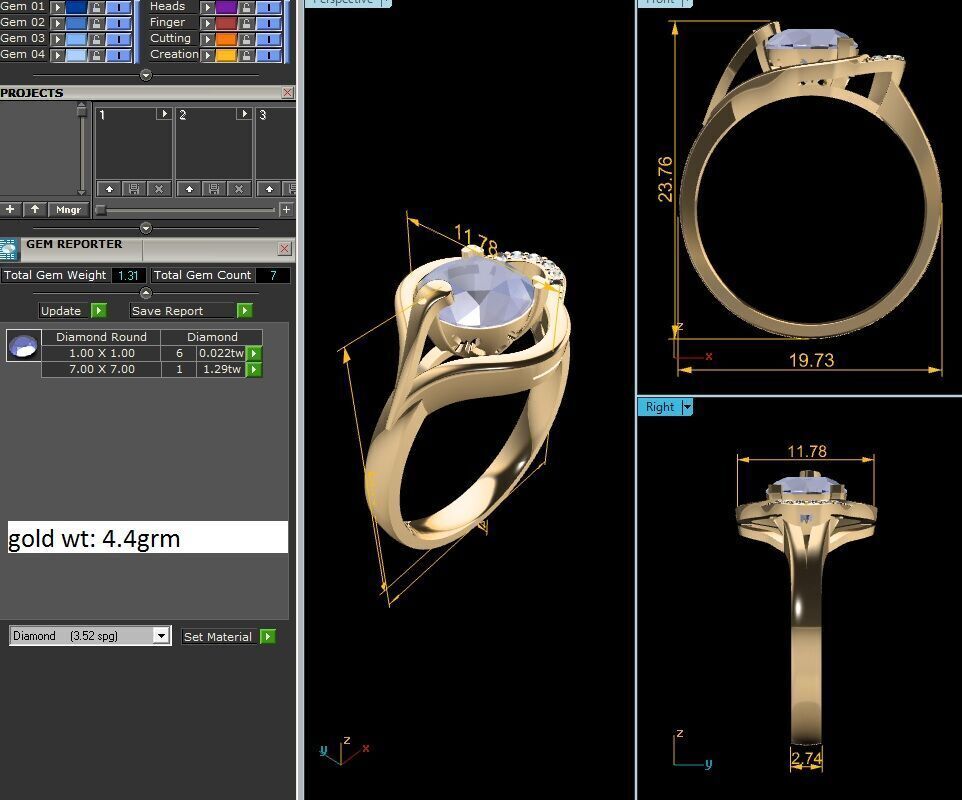Click green arrow on 0.022tw row

click(x=254, y=353)
